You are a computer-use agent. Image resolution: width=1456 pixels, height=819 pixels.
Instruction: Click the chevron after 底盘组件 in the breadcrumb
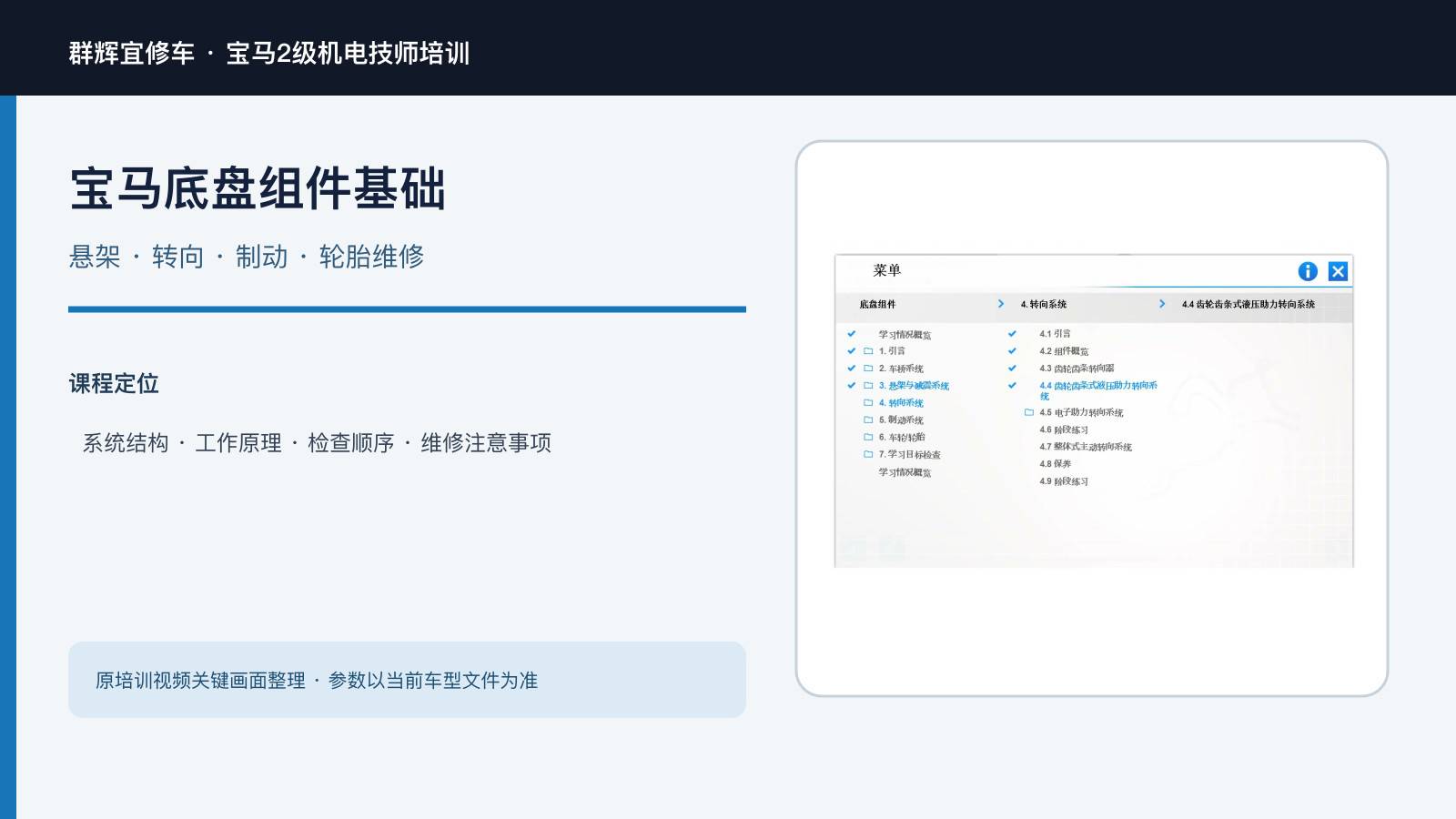[x=1001, y=304]
